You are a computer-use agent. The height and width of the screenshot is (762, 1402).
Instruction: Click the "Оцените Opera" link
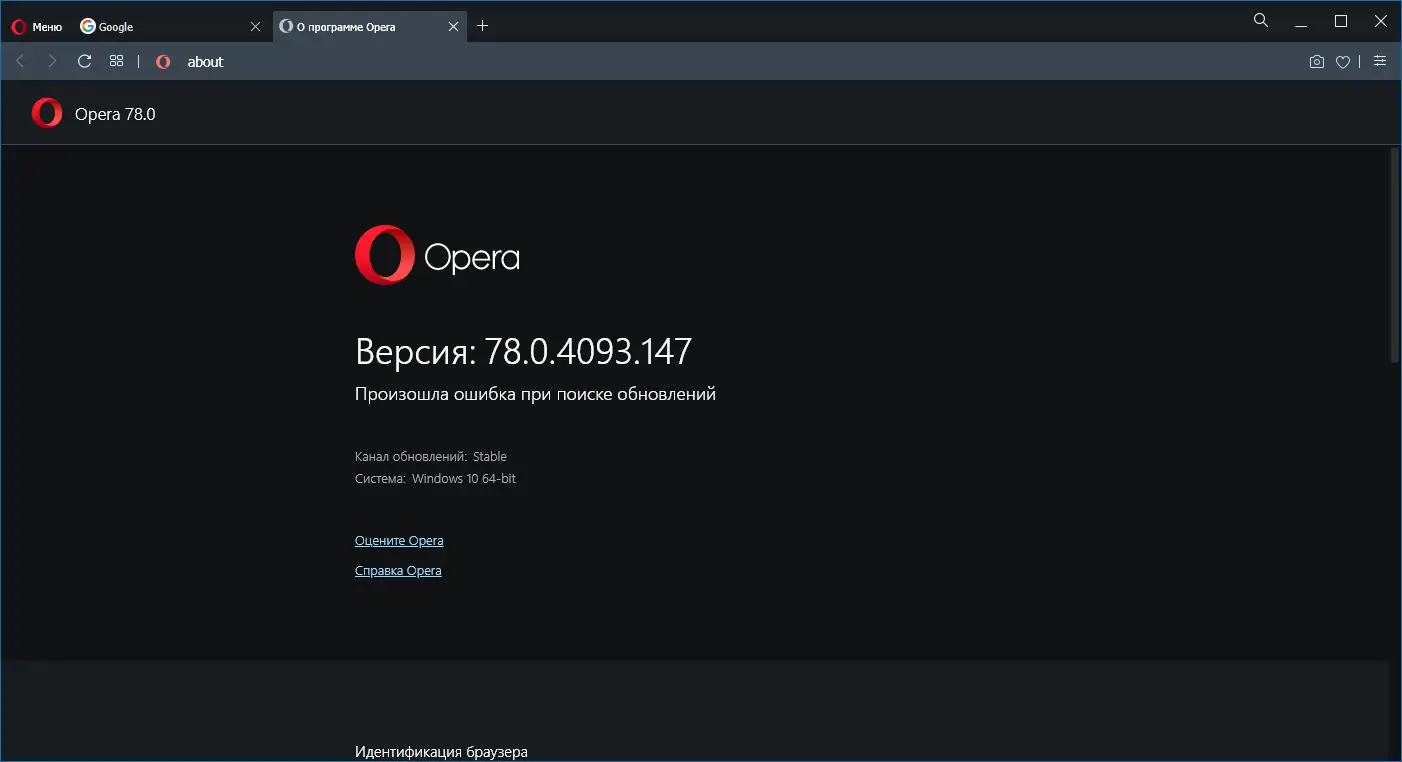pyautogui.click(x=399, y=540)
